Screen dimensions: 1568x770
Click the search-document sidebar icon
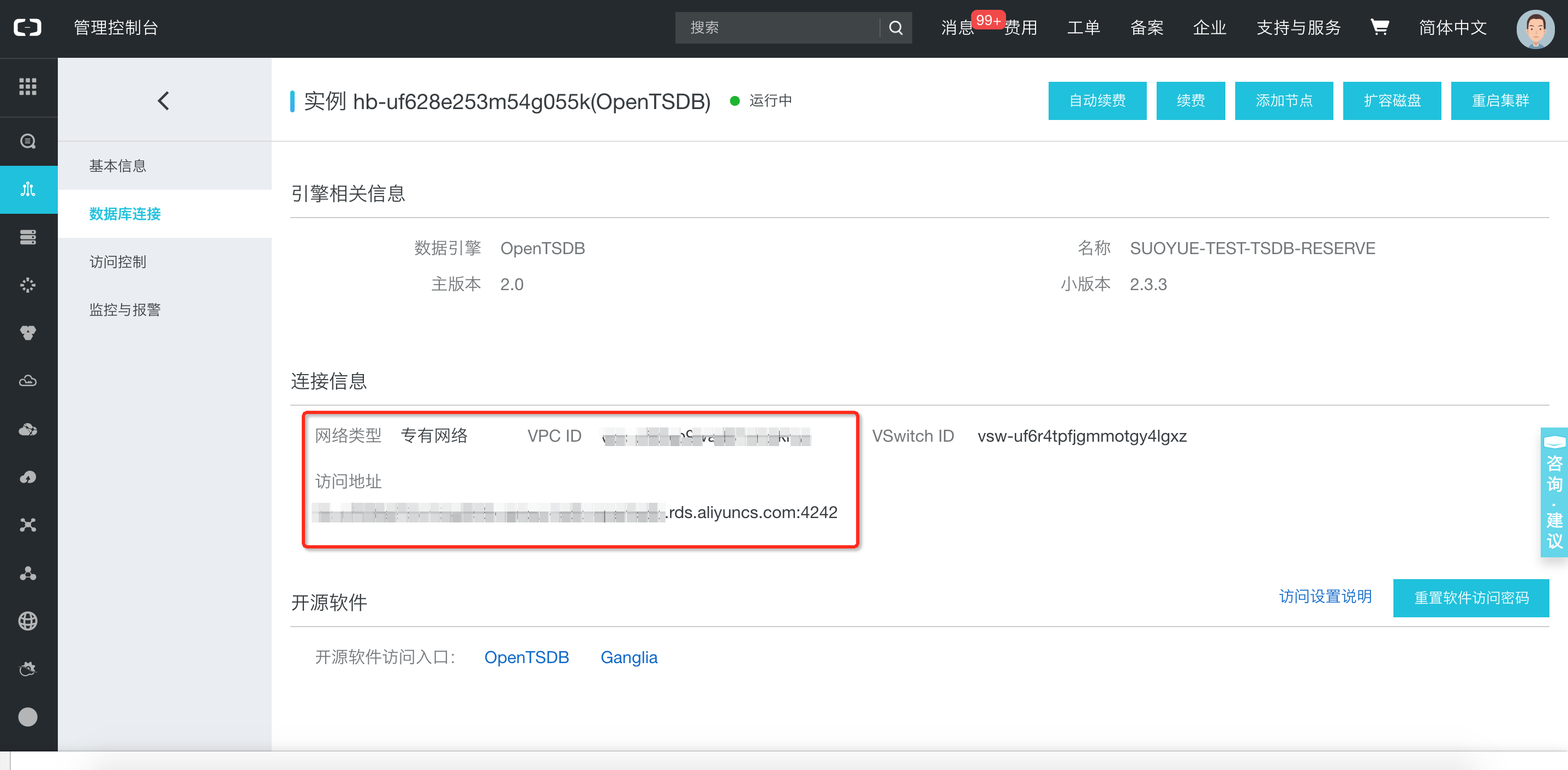click(28, 141)
